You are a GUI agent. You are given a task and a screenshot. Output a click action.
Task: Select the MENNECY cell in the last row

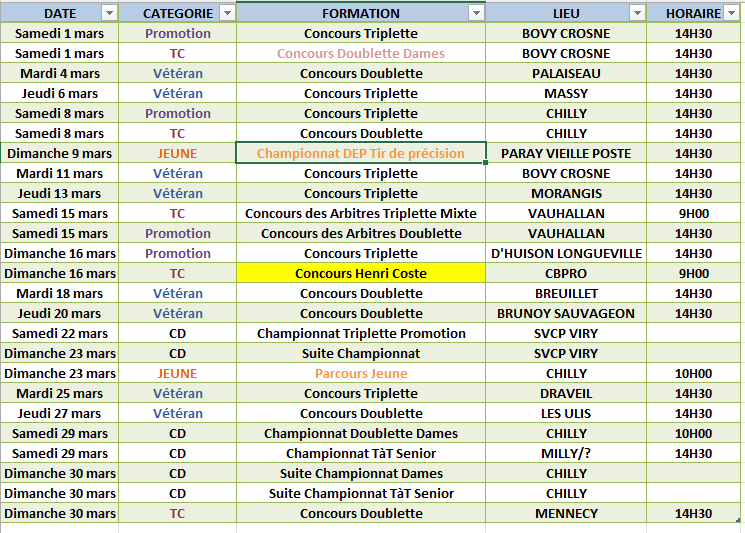[566, 513]
